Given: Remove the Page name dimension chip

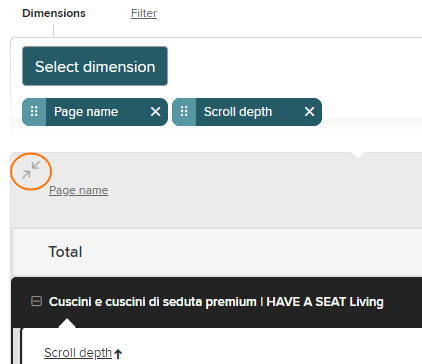Looking at the screenshot, I should point(155,112).
